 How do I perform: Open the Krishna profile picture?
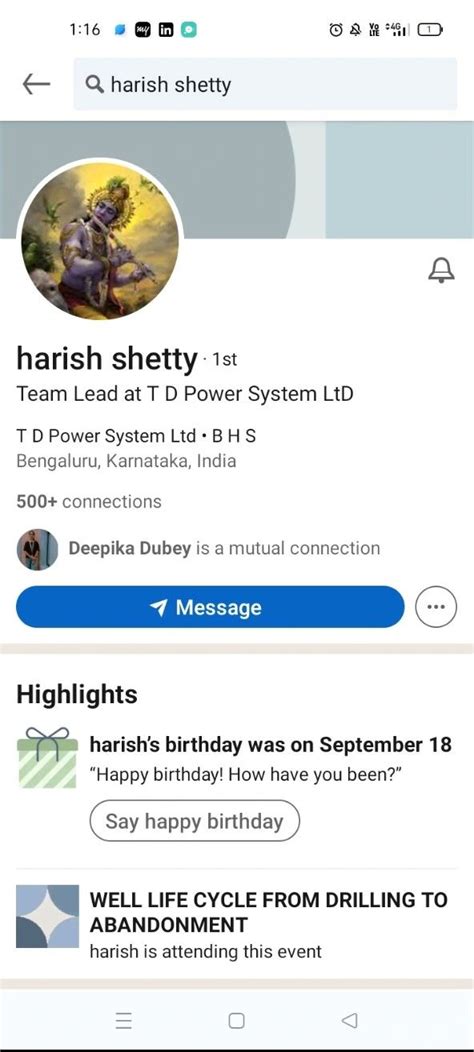tap(101, 241)
